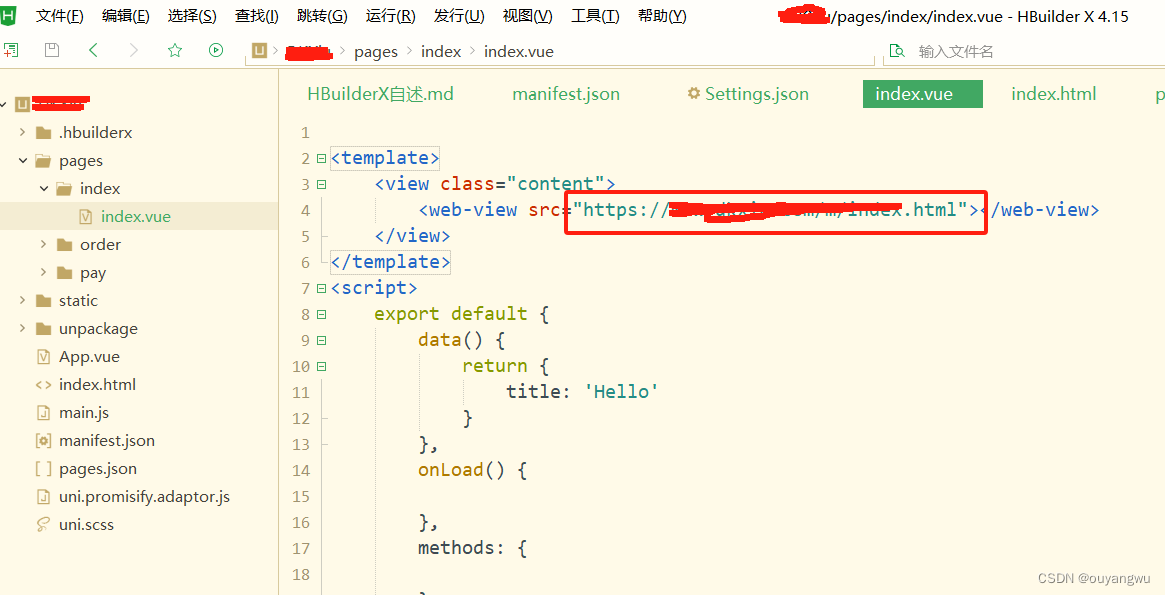Go back with the left arrow icon
The image size is (1165, 595).
click(93, 51)
